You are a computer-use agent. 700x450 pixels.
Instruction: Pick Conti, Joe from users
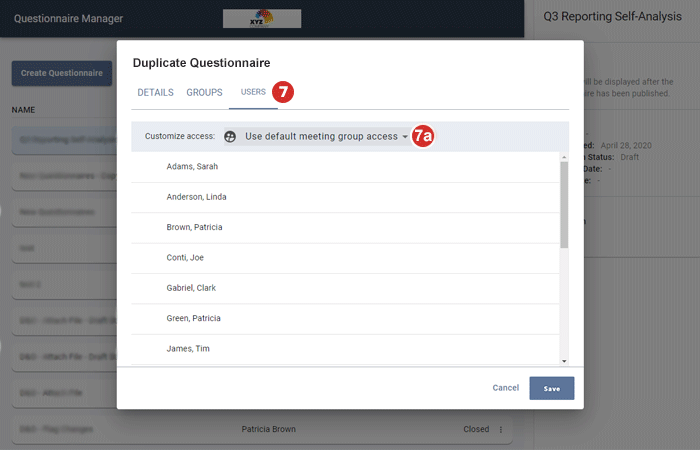[x=185, y=257]
